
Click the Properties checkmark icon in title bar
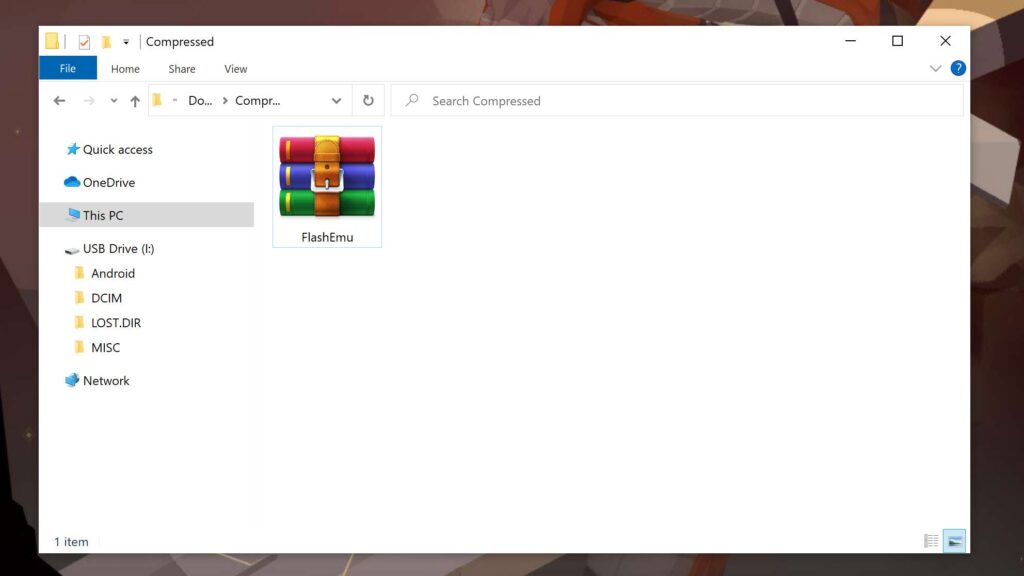coord(84,42)
